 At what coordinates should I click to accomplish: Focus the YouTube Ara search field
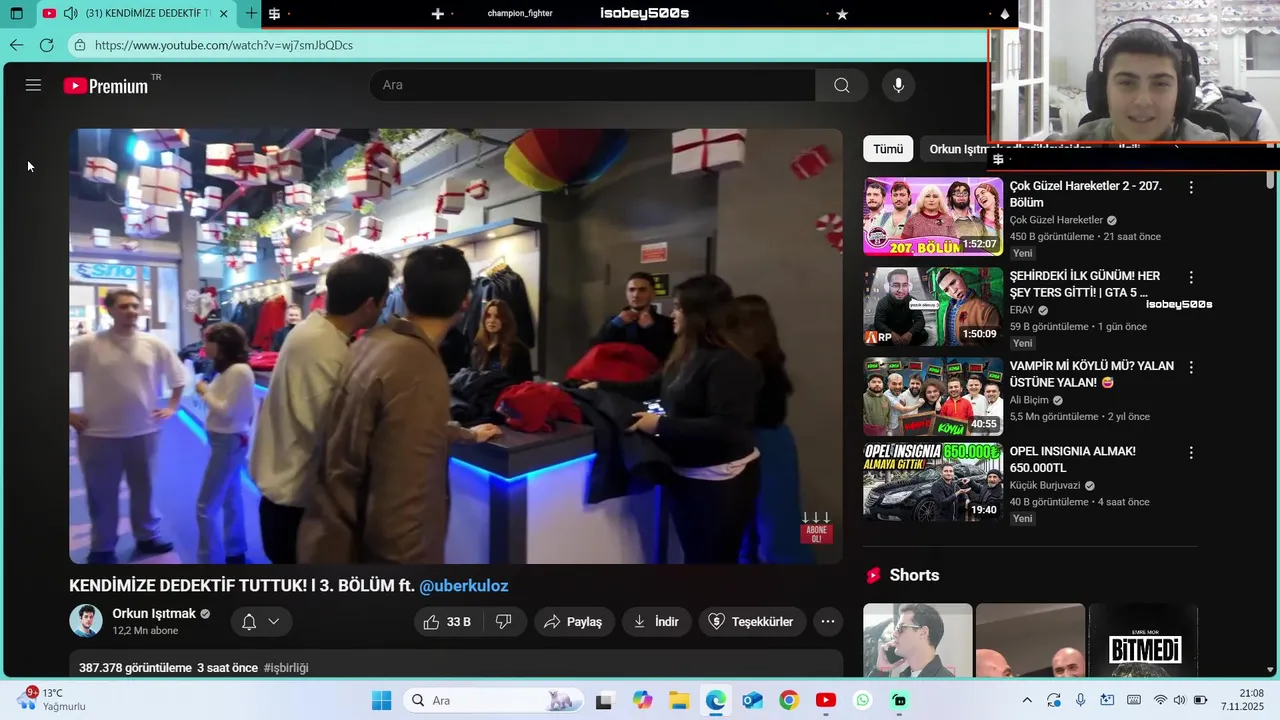click(x=592, y=85)
